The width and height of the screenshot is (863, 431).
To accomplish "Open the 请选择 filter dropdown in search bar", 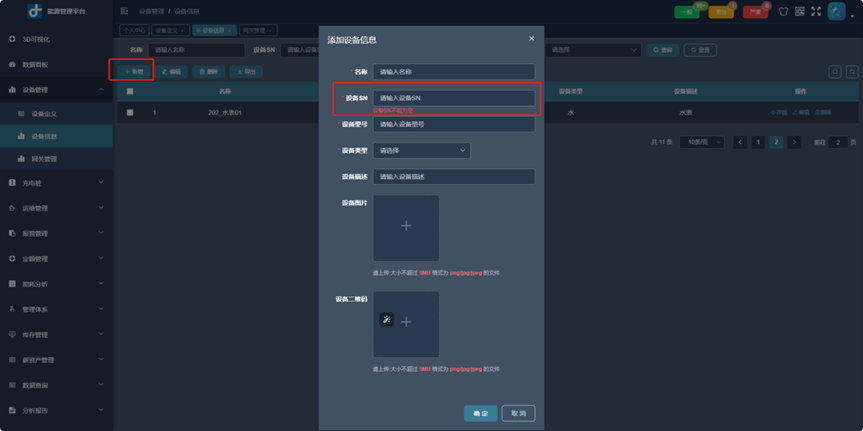I will 593,50.
